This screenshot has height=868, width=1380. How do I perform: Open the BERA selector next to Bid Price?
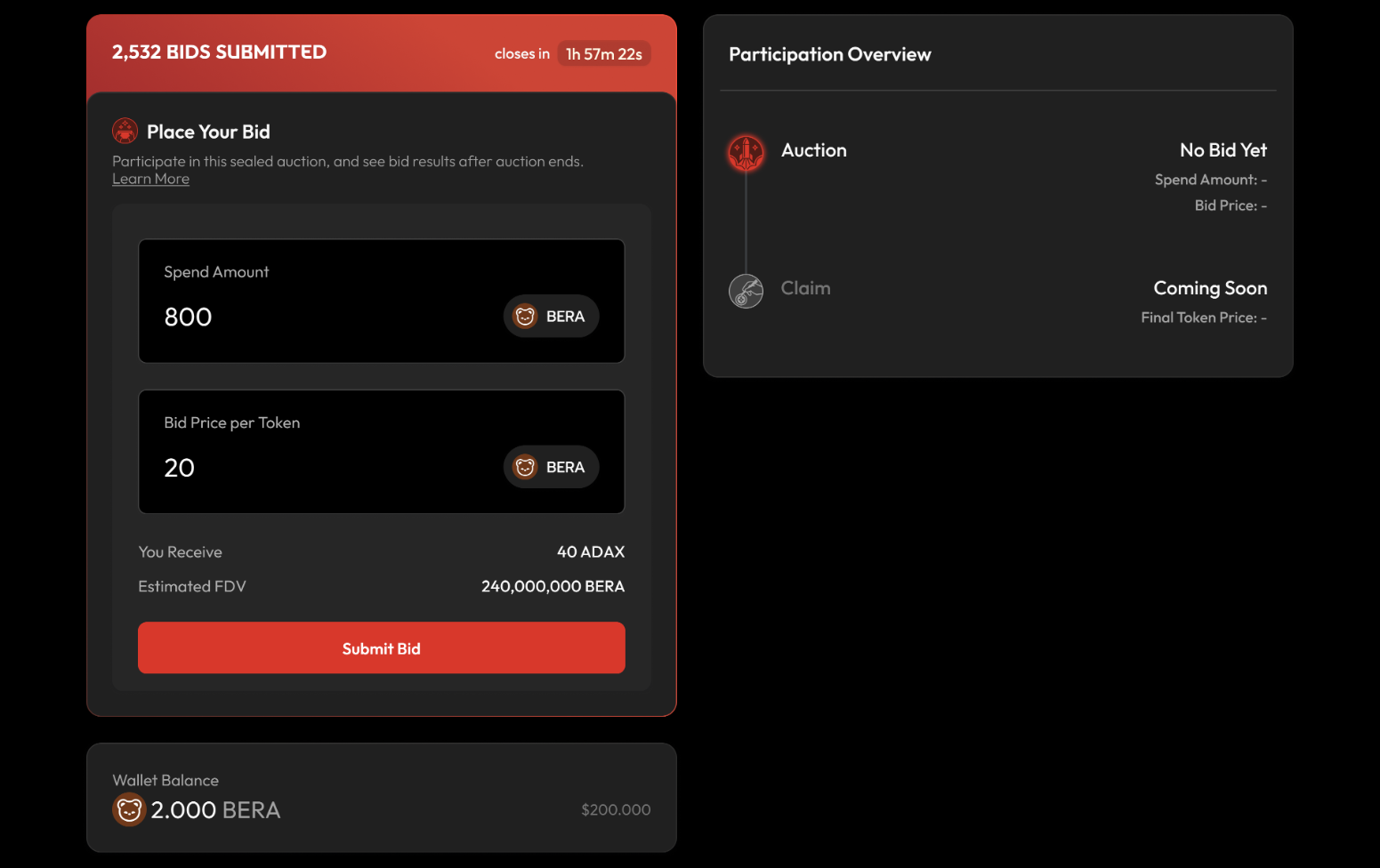552,467
